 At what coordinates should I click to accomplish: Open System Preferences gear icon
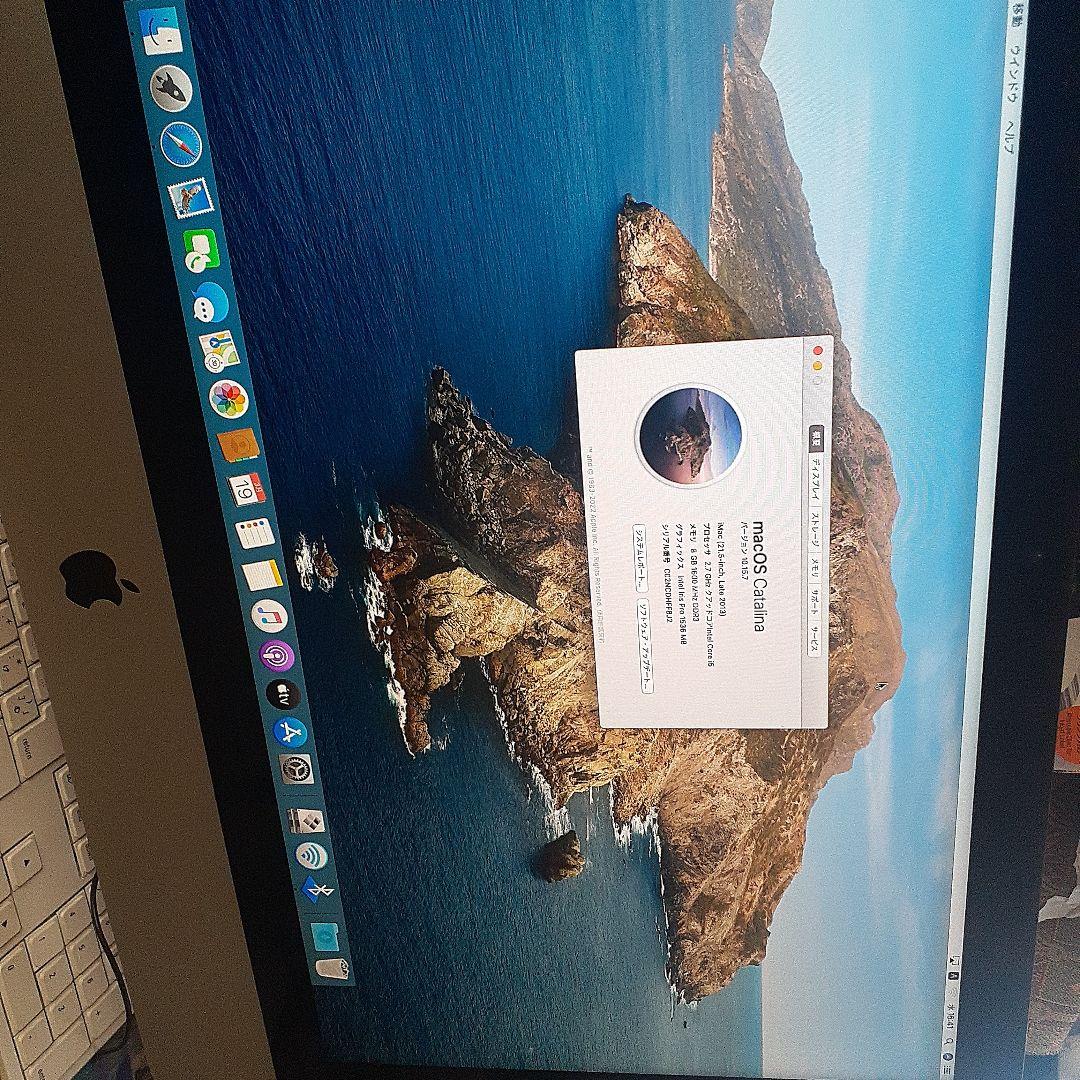[297, 770]
